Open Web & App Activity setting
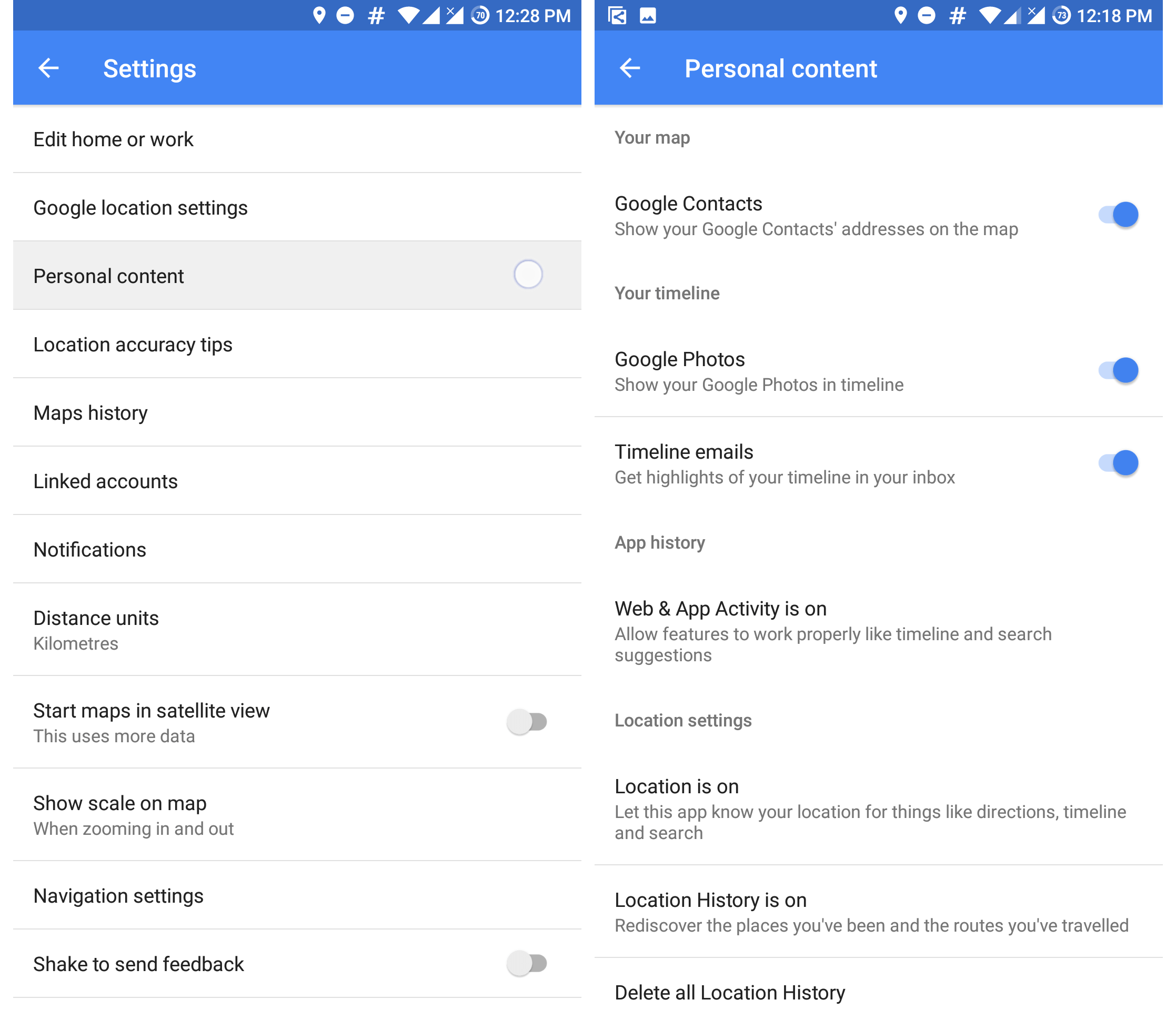This screenshot has width=1176, height=1010. (x=879, y=631)
